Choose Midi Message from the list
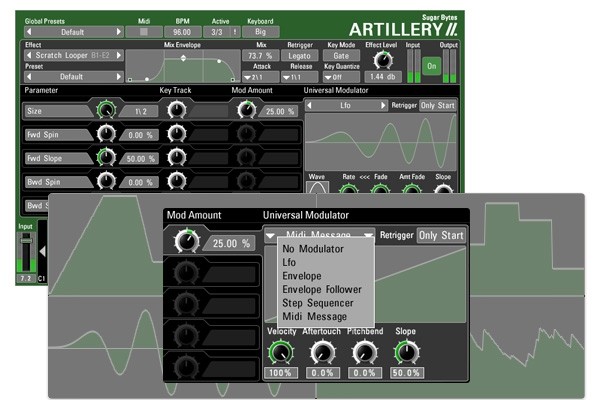 pos(315,317)
